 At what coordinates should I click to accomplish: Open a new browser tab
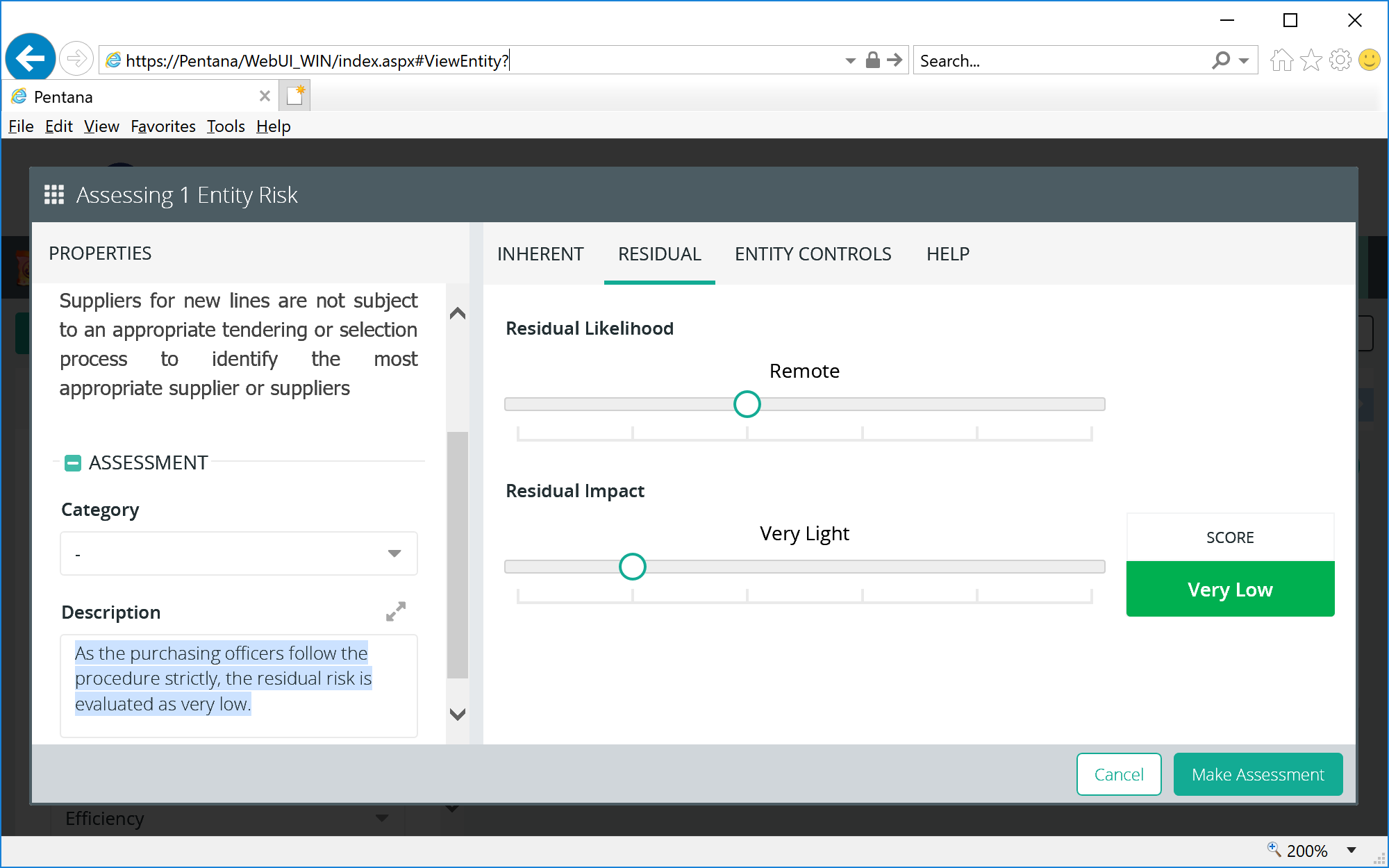[295, 96]
